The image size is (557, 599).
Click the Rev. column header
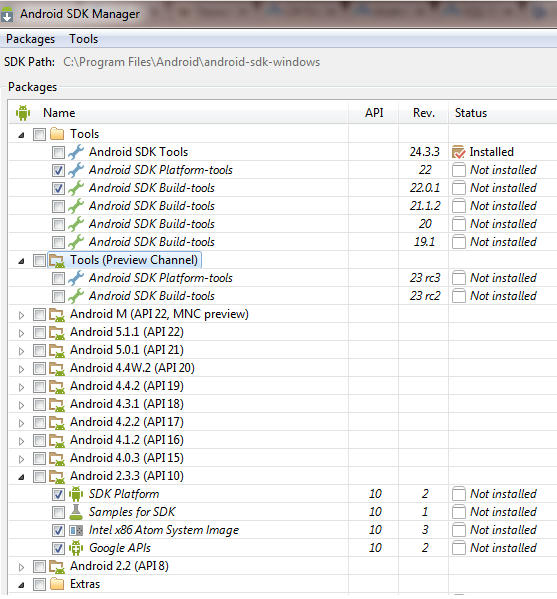pyautogui.click(x=423, y=113)
